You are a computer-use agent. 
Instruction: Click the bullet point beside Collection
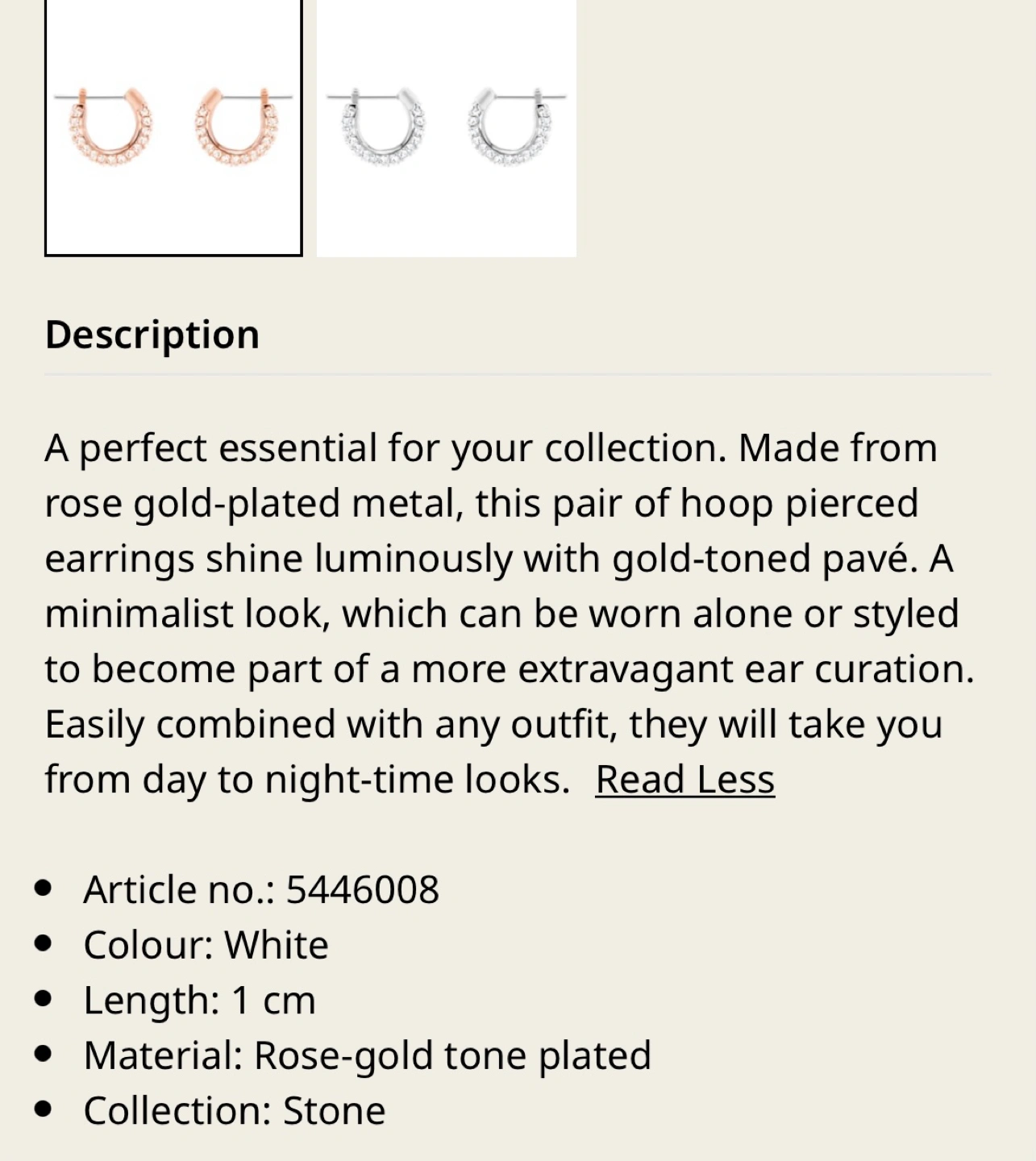[44, 1109]
